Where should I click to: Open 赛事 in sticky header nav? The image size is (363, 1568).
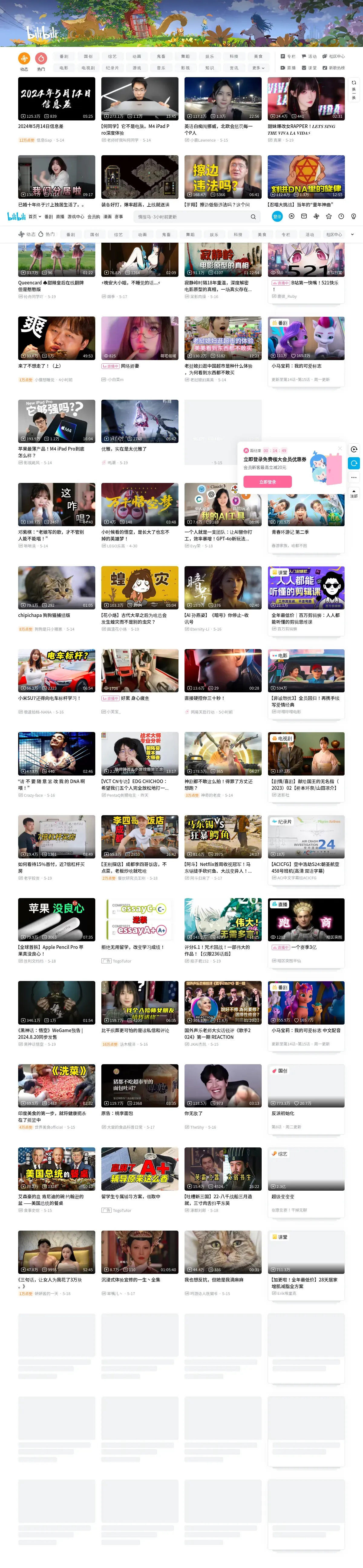[x=119, y=217]
